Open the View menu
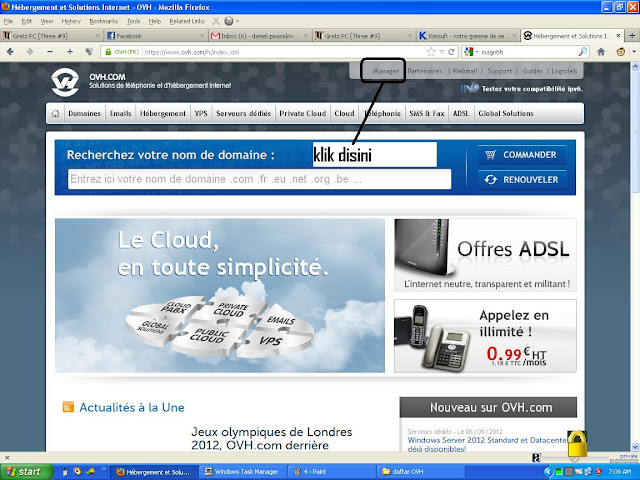The height and width of the screenshot is (480, 640). coord(47,21)
